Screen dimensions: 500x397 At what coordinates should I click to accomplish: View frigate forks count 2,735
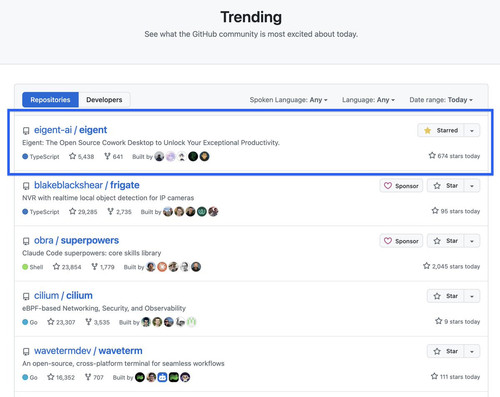click(119, 212)
